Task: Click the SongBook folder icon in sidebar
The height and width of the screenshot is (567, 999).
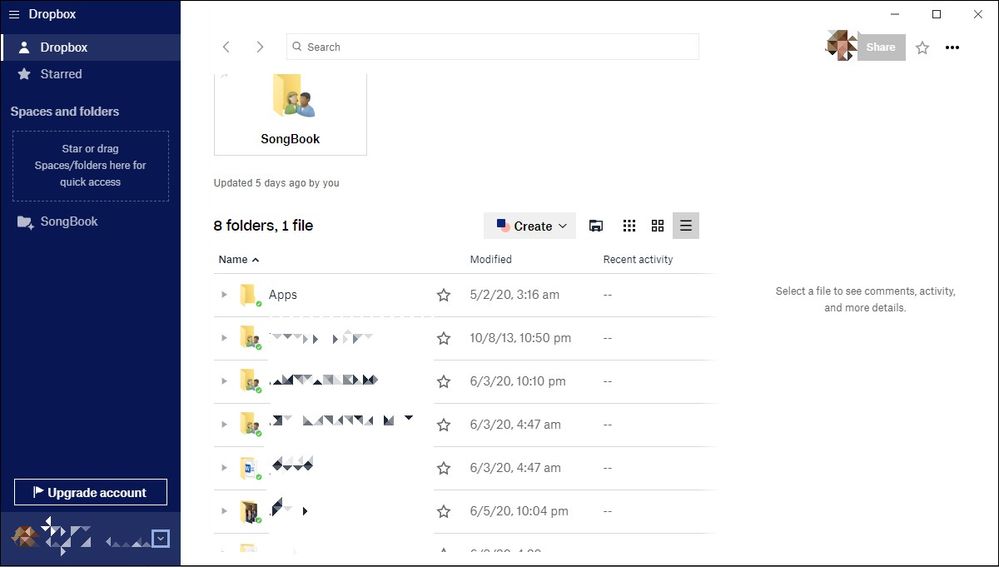Action: tap(25, 222)
